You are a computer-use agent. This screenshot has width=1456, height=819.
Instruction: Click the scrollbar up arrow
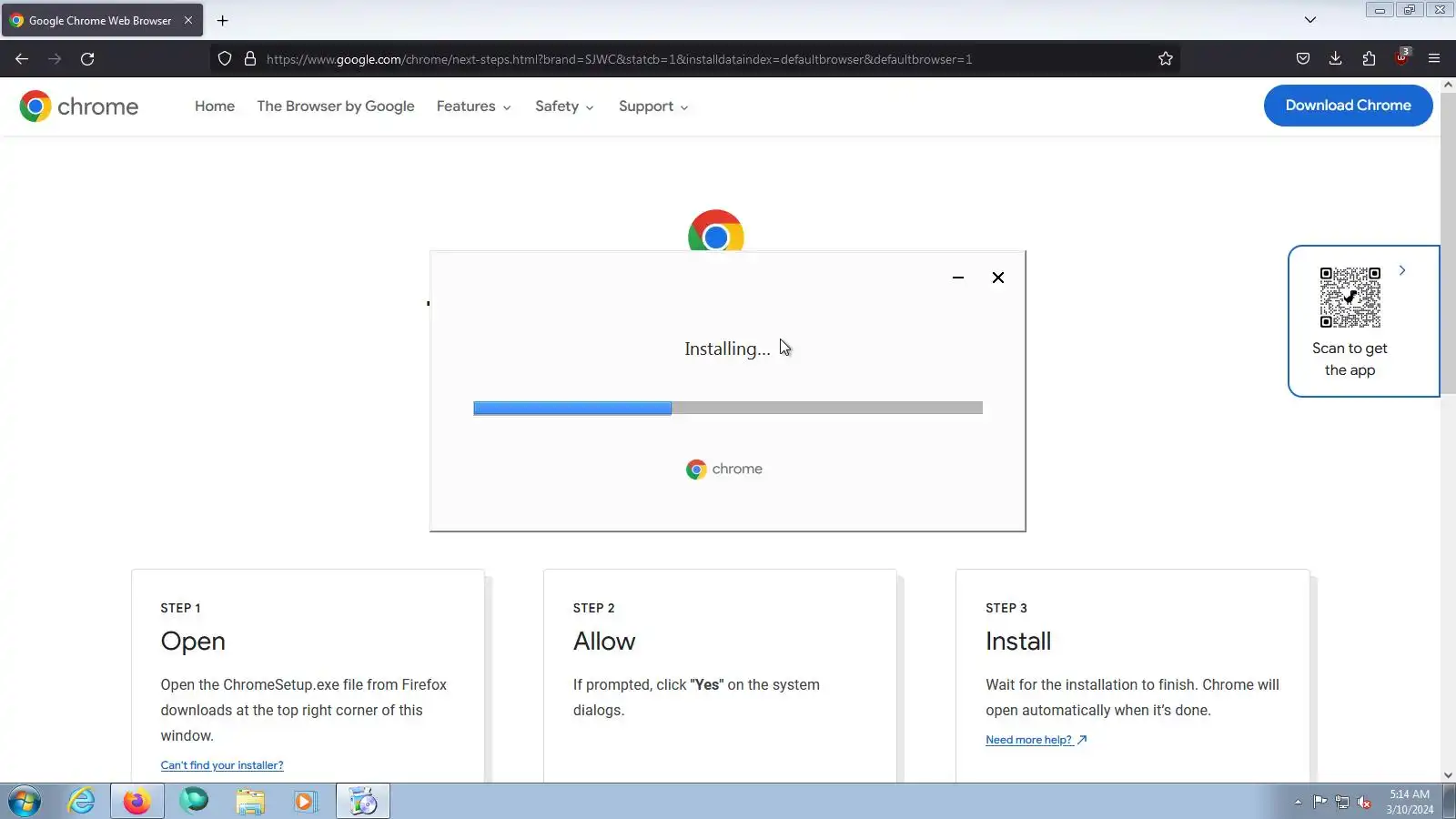(1448, 85)
